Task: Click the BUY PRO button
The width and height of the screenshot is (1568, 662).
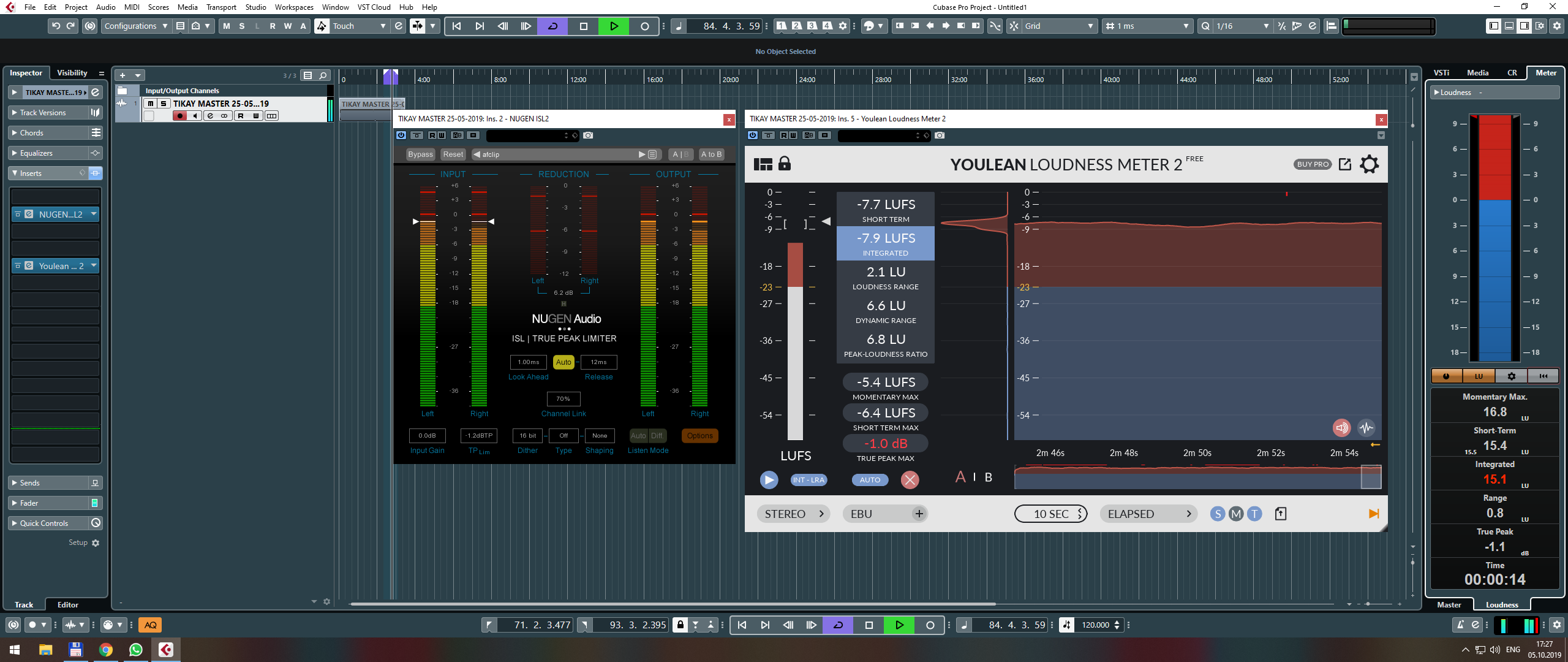Action: 1313,164
